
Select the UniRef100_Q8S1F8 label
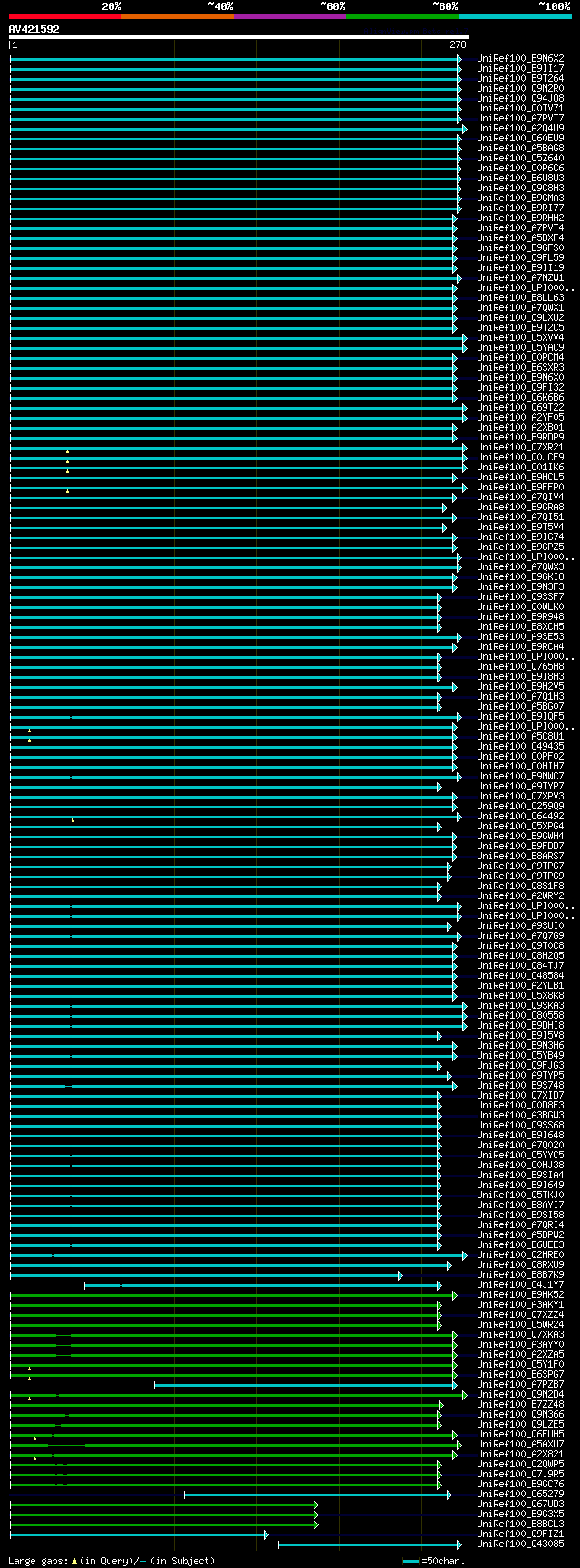point(520,886)
